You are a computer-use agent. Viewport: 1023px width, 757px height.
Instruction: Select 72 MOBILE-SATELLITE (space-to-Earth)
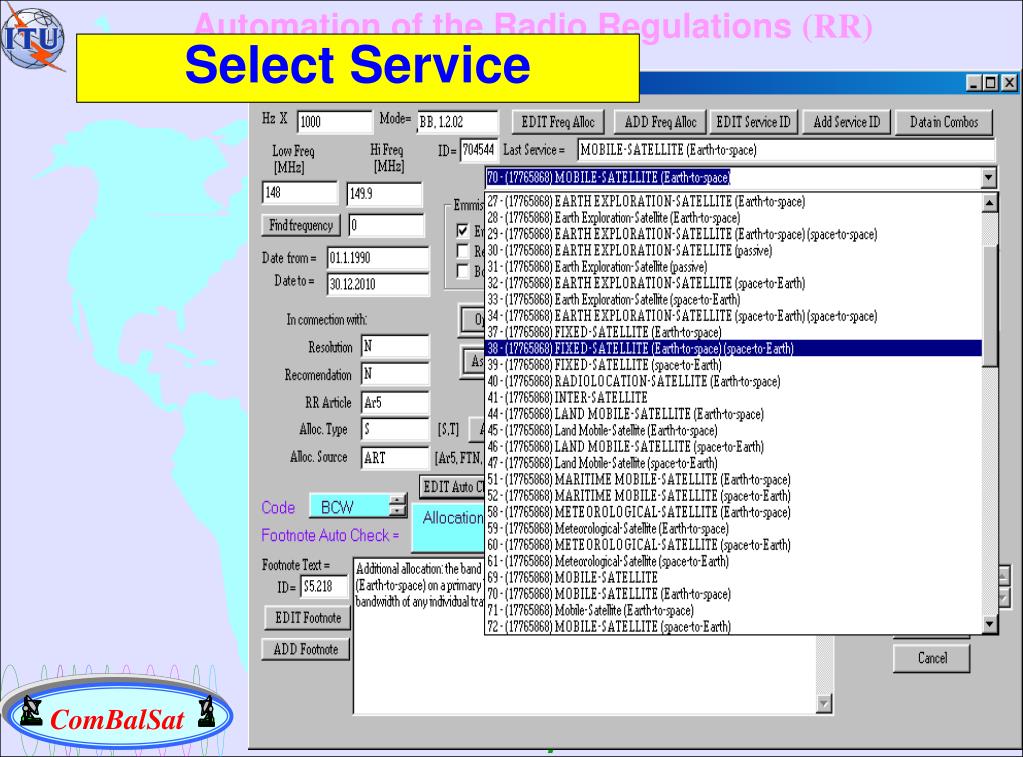(734, 626)
